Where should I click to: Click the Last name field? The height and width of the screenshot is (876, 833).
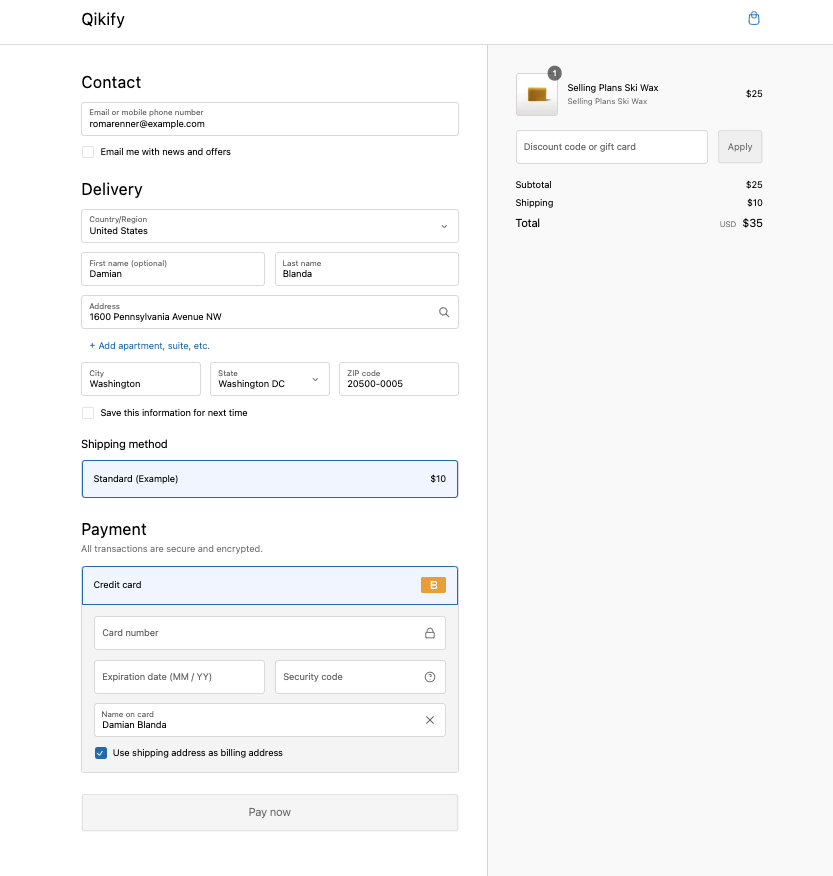point(366,269)
